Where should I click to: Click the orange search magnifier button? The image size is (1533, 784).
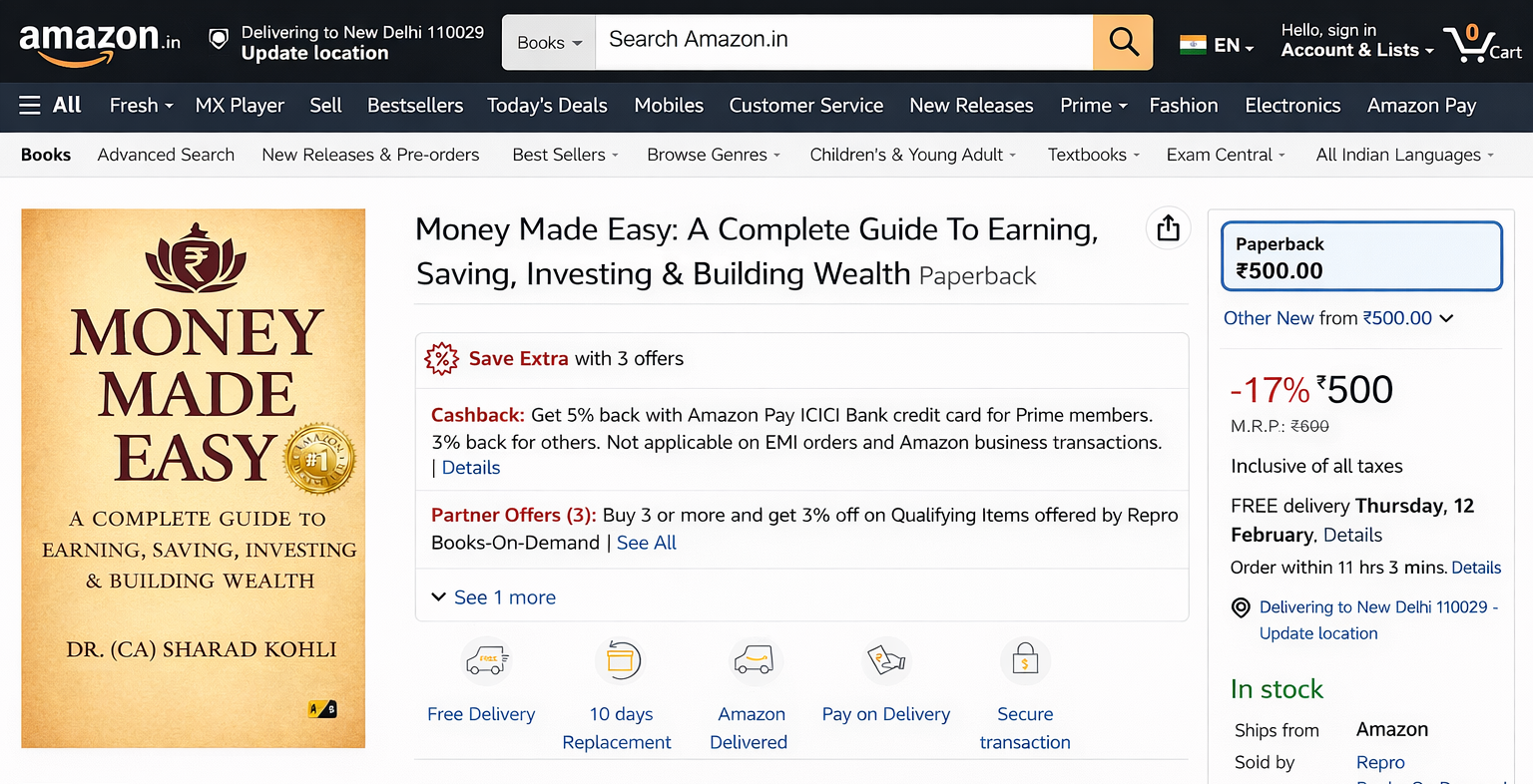click(x=1123, y=42)
